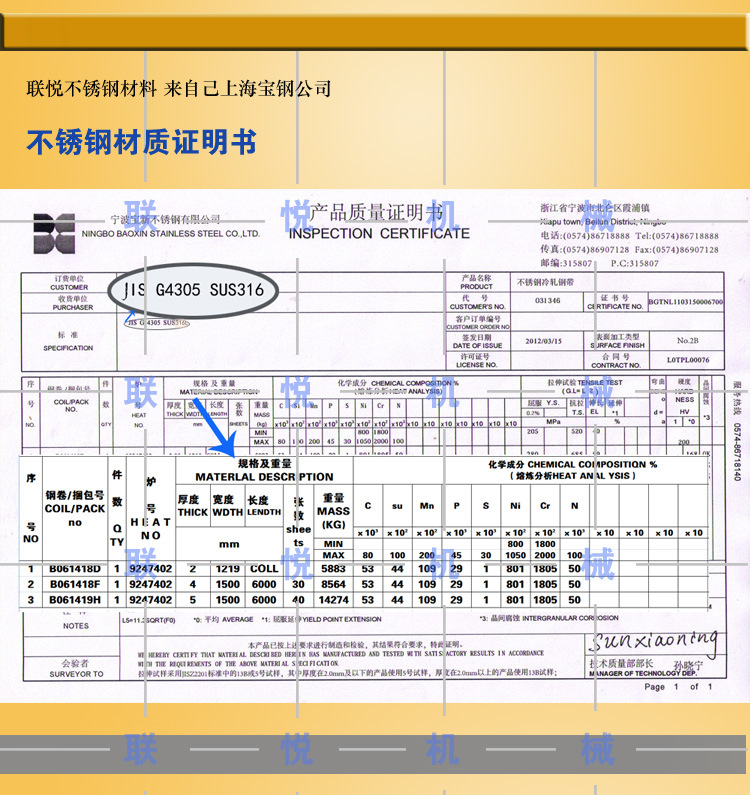Screen dimensions: 750x795
Task: Click the 'PURCHASER' field label
Action: [73, 307]
